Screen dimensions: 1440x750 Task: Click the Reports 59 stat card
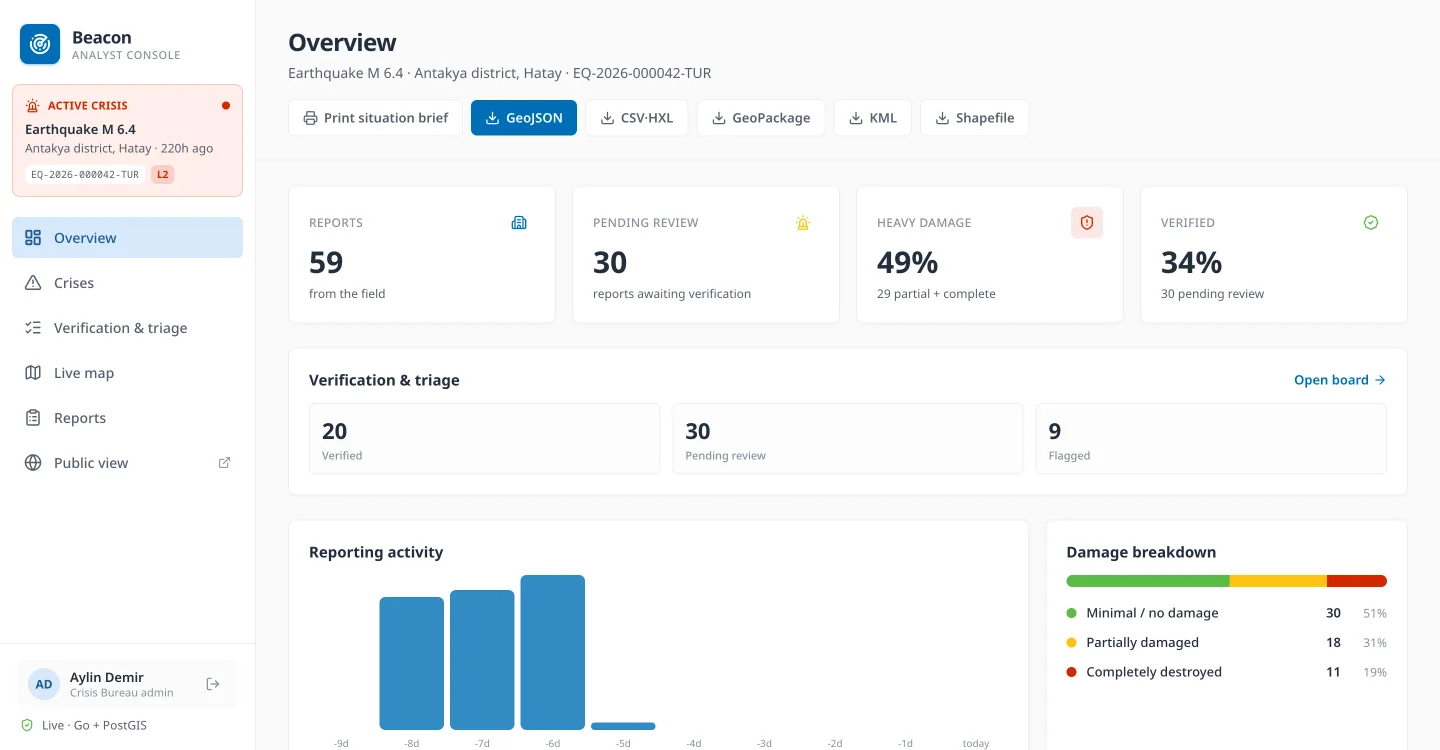[x=422, y=255]
